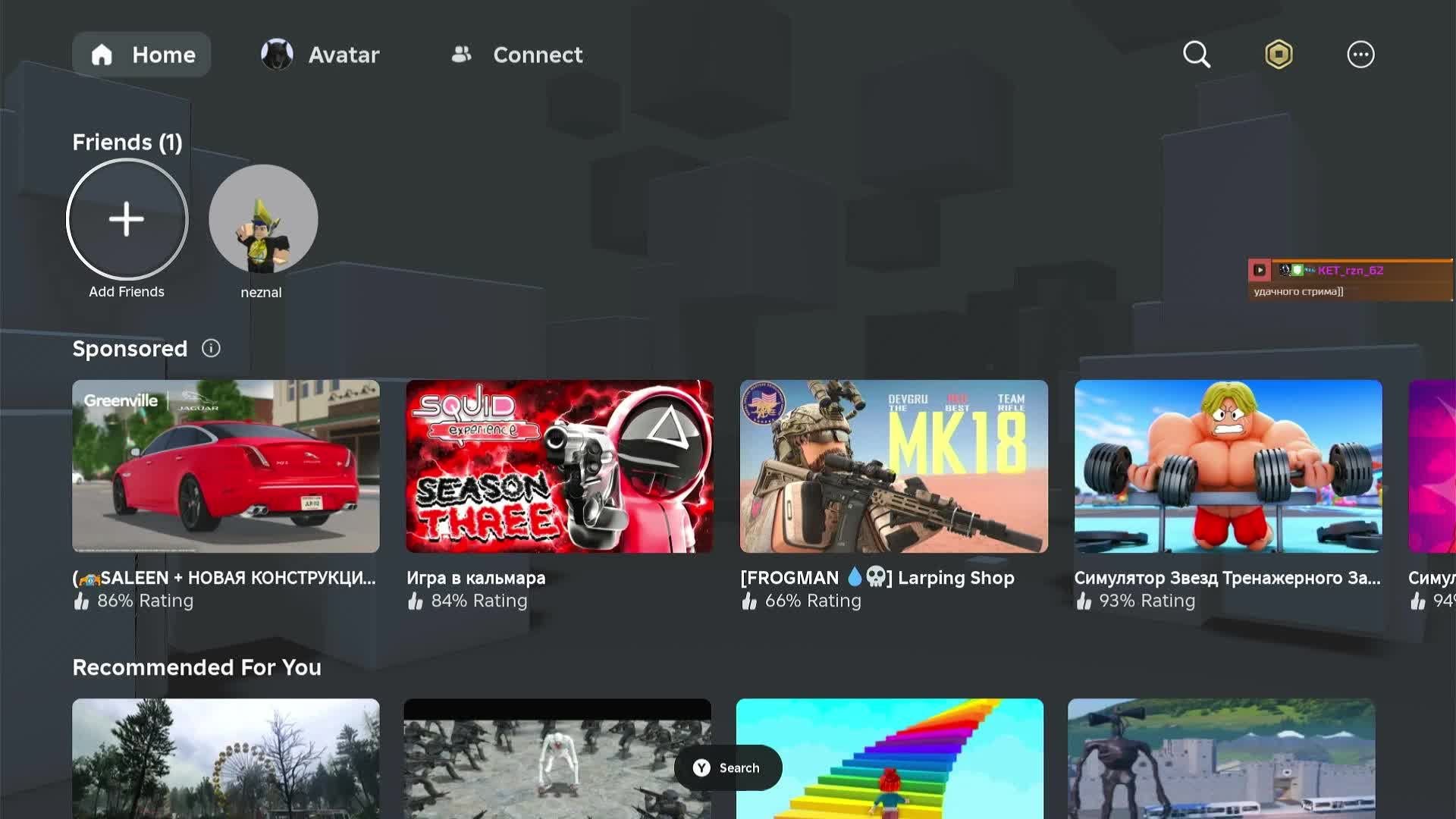Image resolution: width=1456 pixels, height=819 pixels.
Task: Open the search magnifier icon
Action: [1197, 55]
